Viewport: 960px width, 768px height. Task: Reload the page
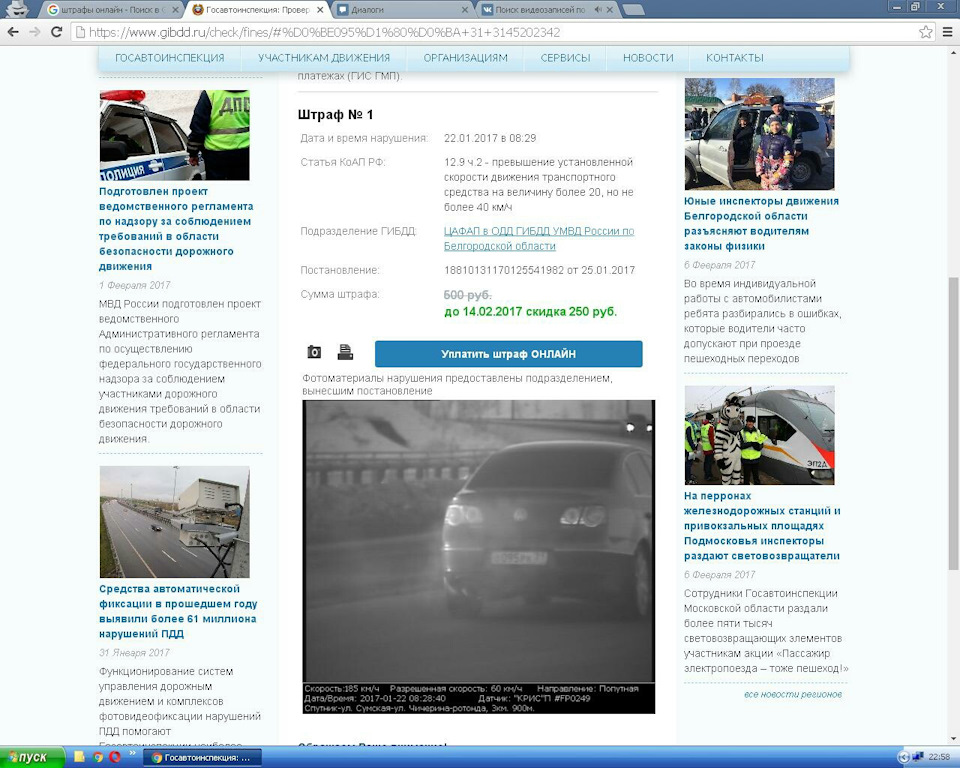point(56,32)
